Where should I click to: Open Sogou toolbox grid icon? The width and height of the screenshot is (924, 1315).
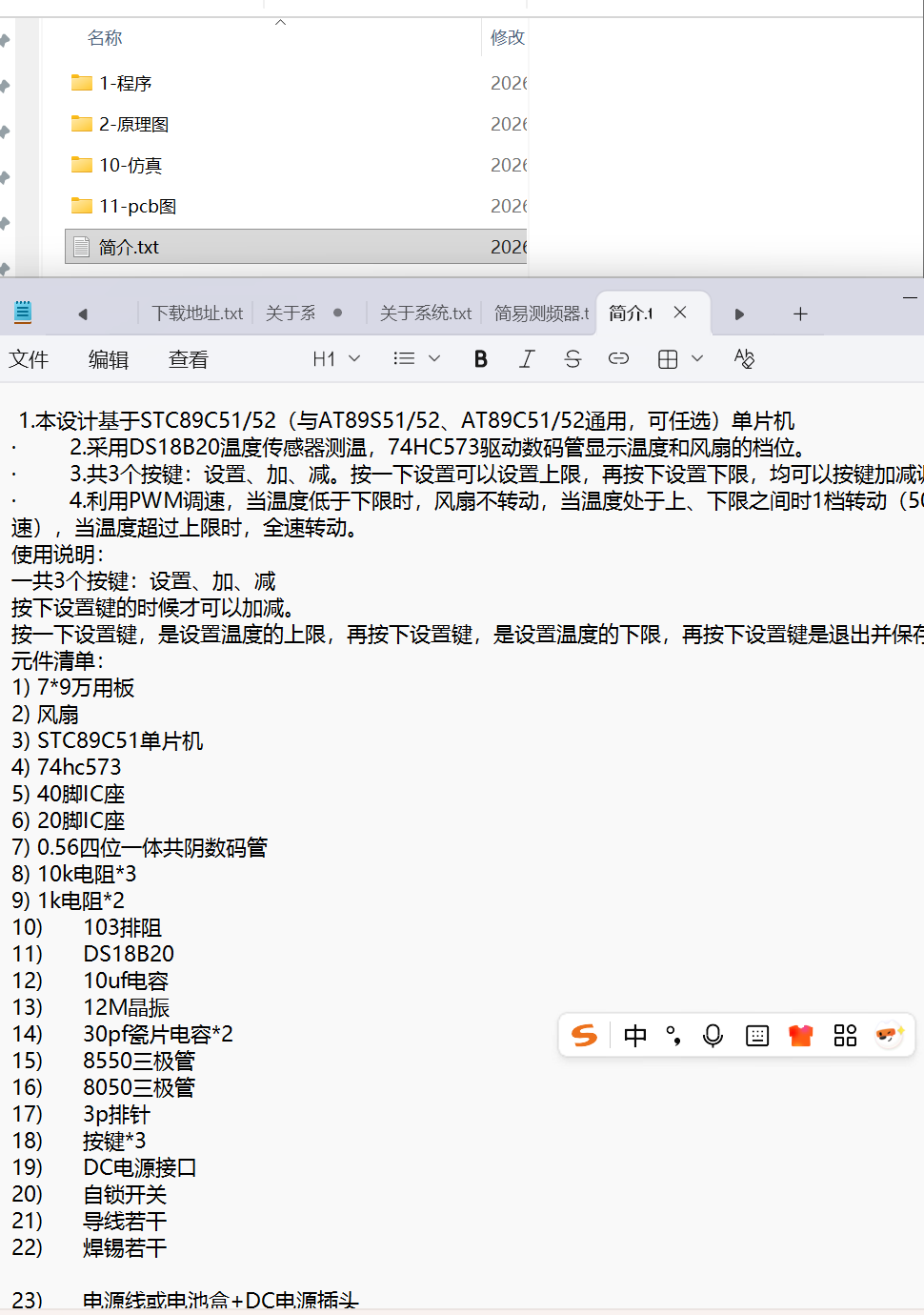(x=845, y=1036)
